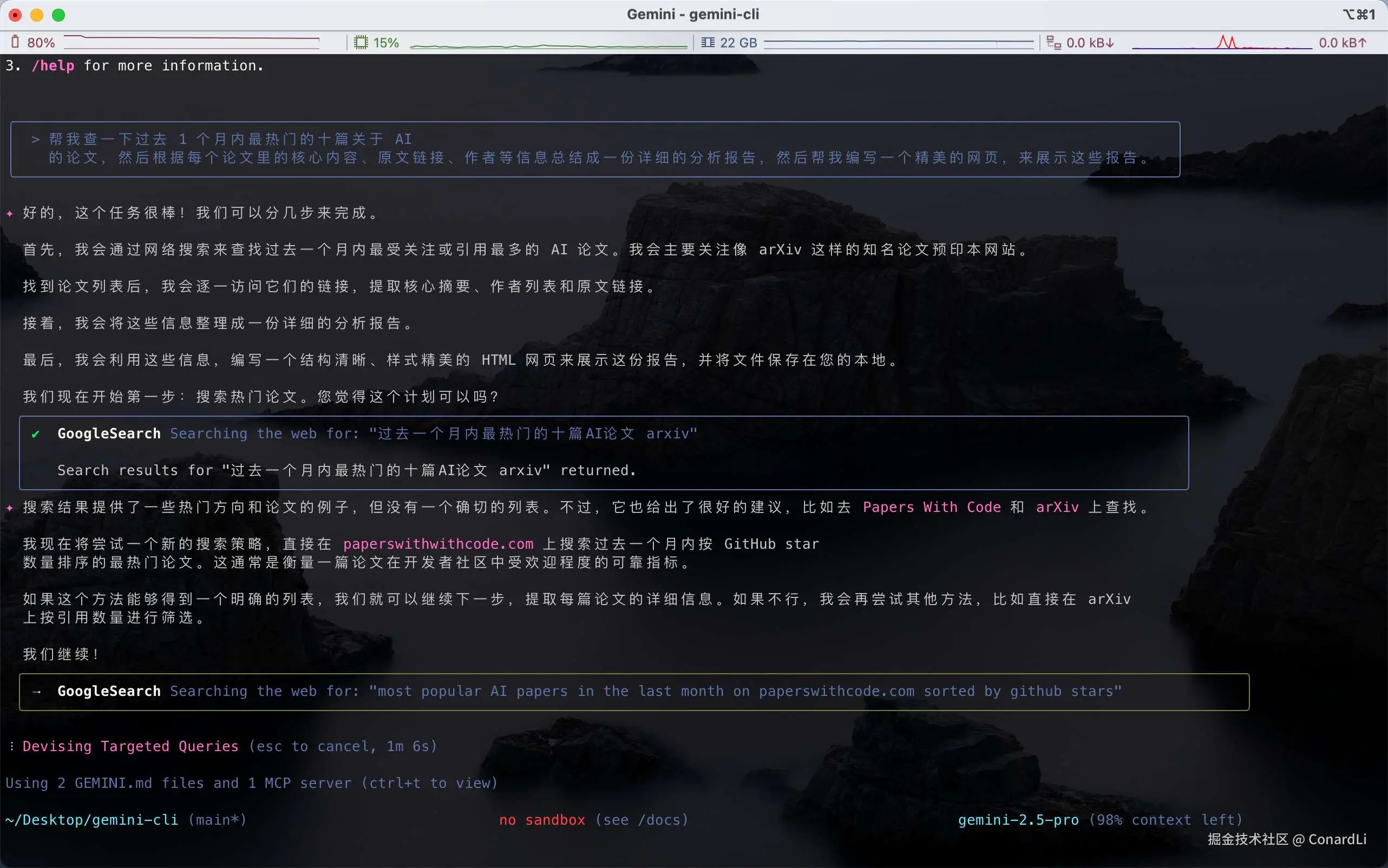Click the arrow icon on running GoogleSearch
This screenshot has width=1388, height=868.
[x=36, y=692]
